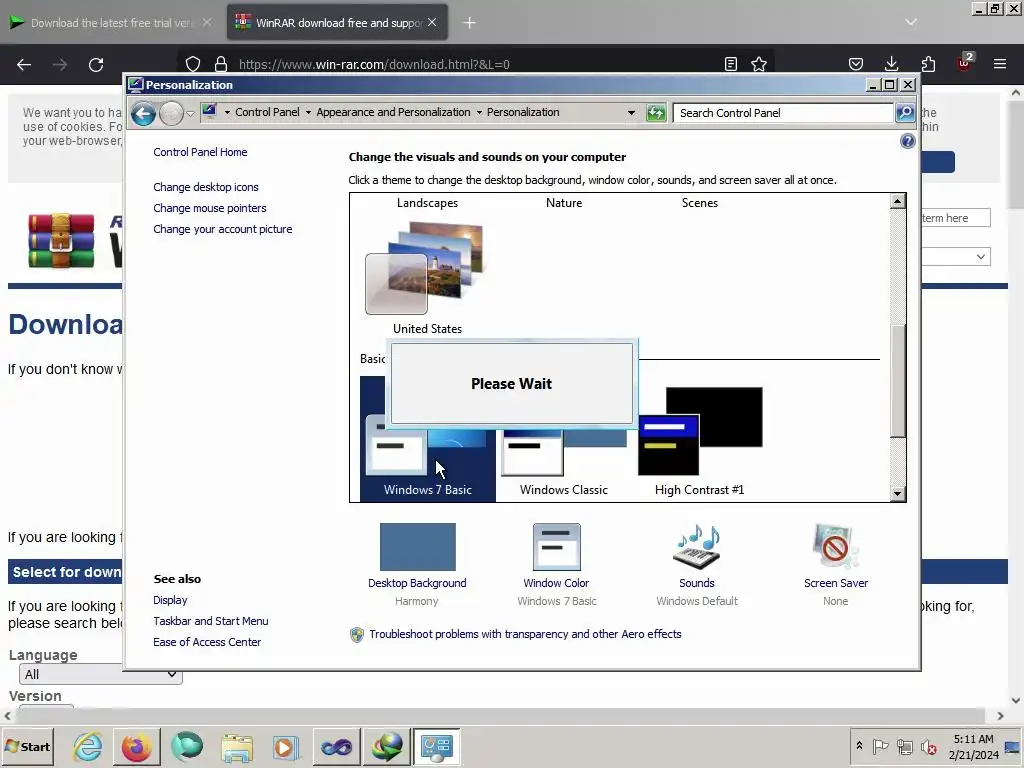The height and width of the screenshot is (768, 1024).
Task: Open the Display link under See also
Action: [170, 600]
